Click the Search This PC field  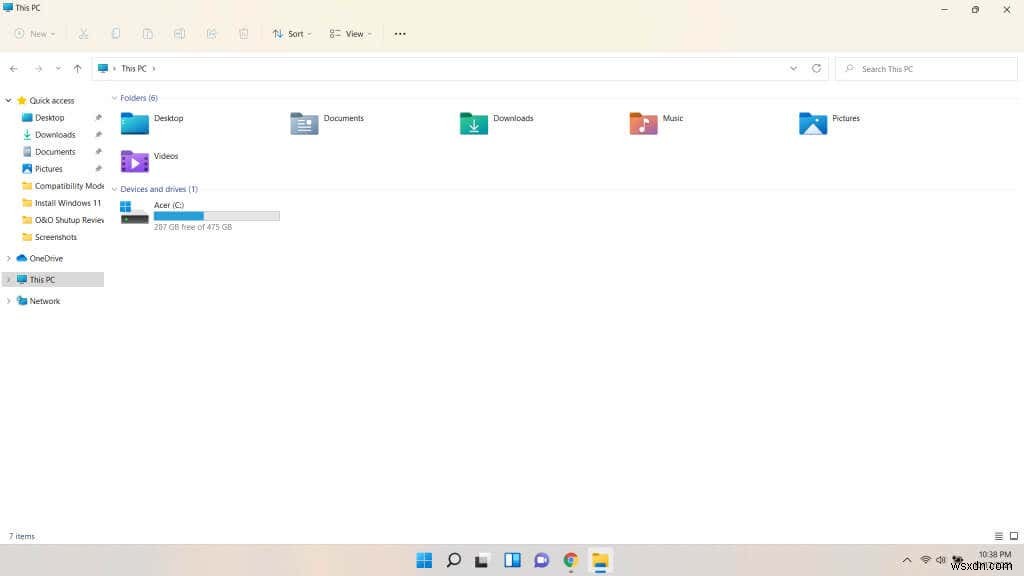click(x=927, y=69)
